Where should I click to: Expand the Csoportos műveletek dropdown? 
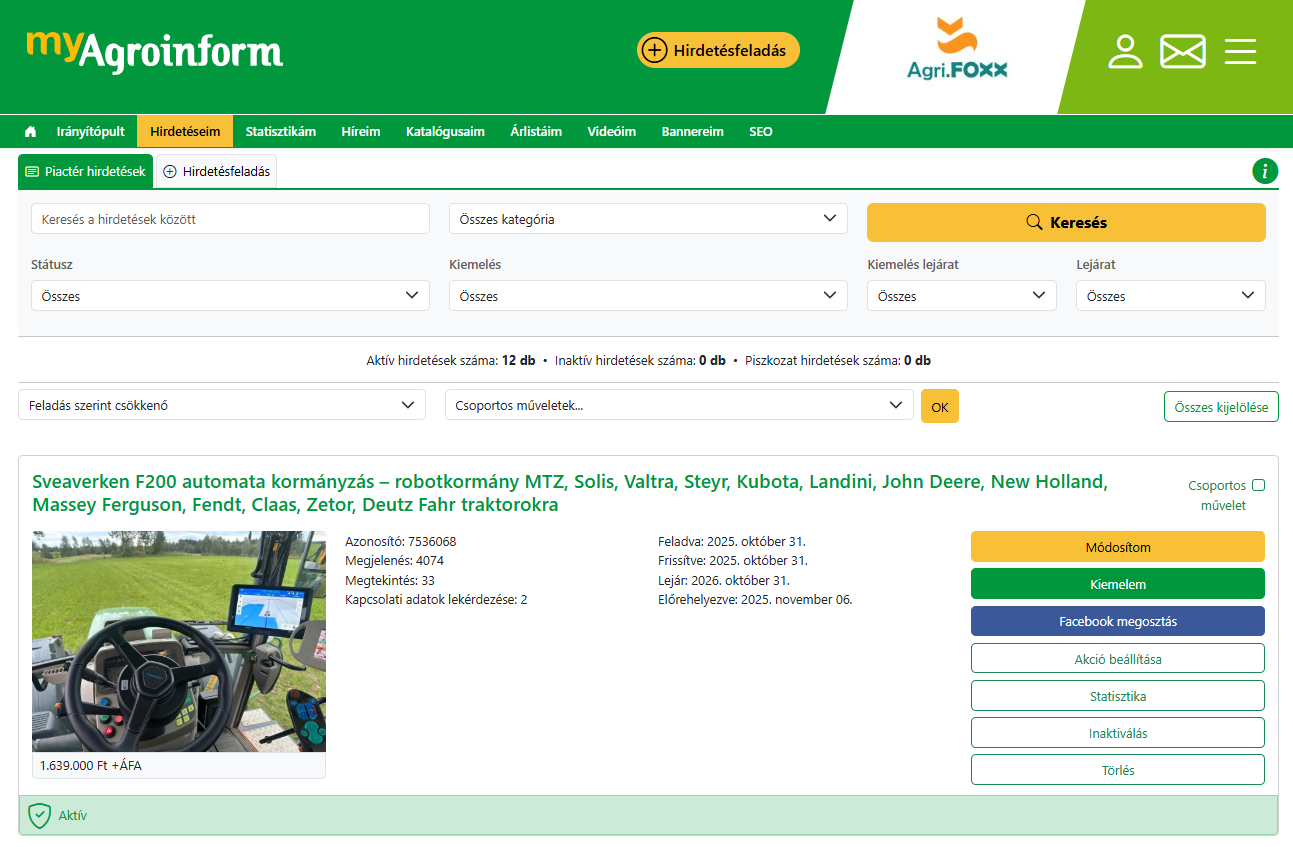tap(679, 405)
